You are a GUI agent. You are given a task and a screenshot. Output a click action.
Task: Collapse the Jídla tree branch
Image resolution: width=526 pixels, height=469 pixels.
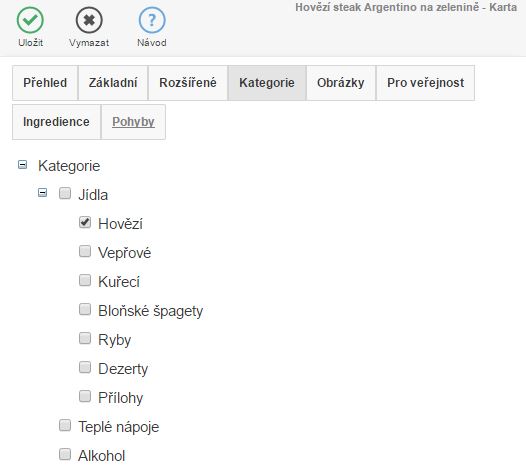coord(42,193)
